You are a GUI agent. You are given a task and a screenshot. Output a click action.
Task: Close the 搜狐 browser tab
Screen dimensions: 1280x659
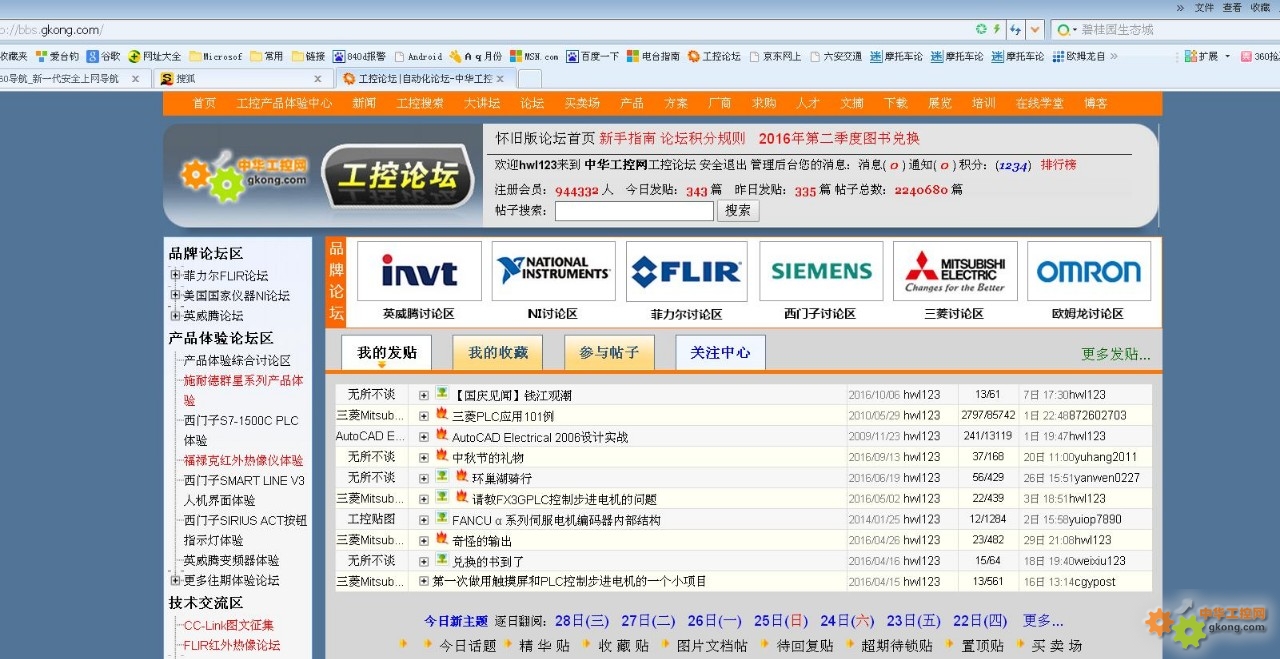point(318,78)
